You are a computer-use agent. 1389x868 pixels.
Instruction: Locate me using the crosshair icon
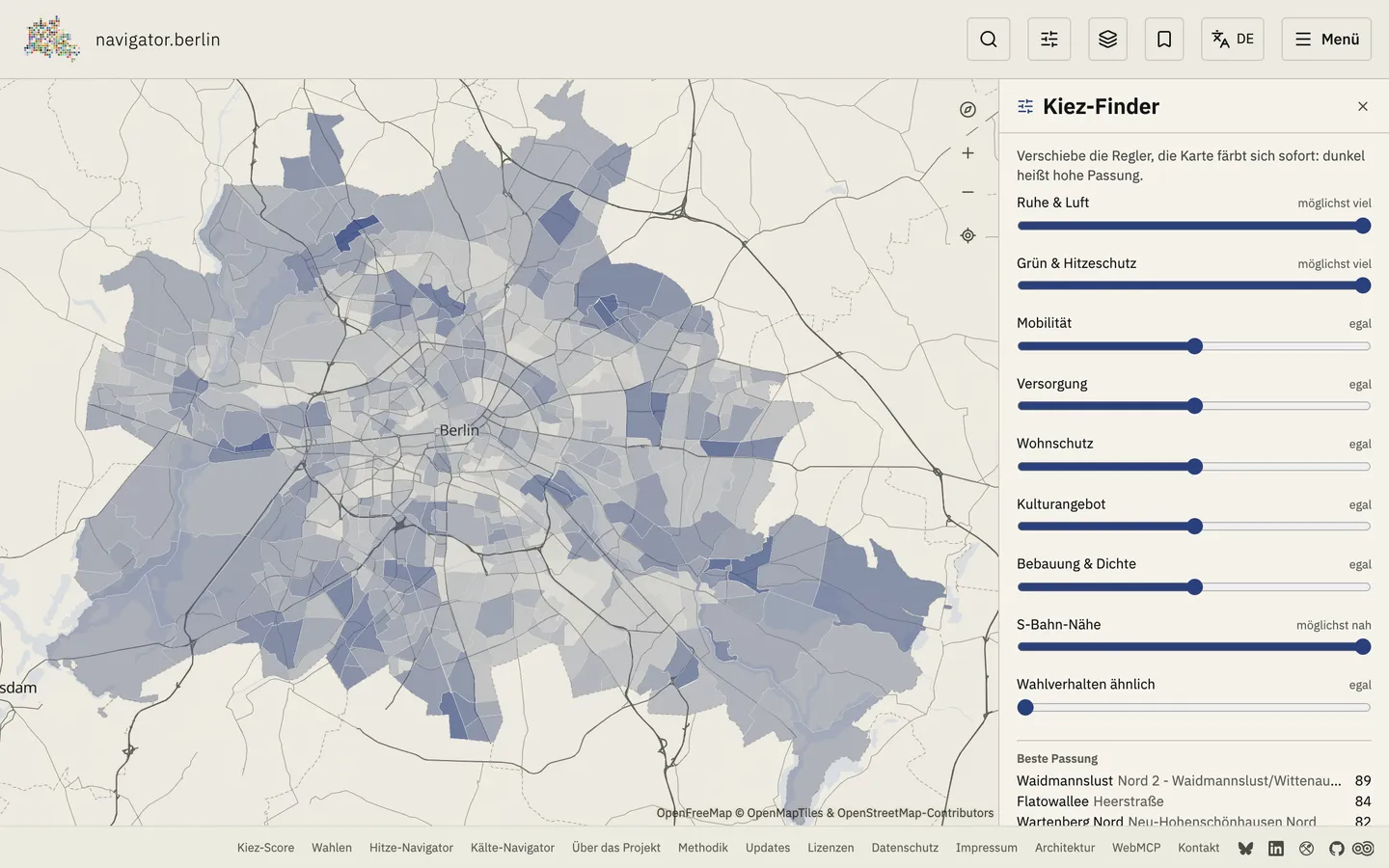click(967, 235)
